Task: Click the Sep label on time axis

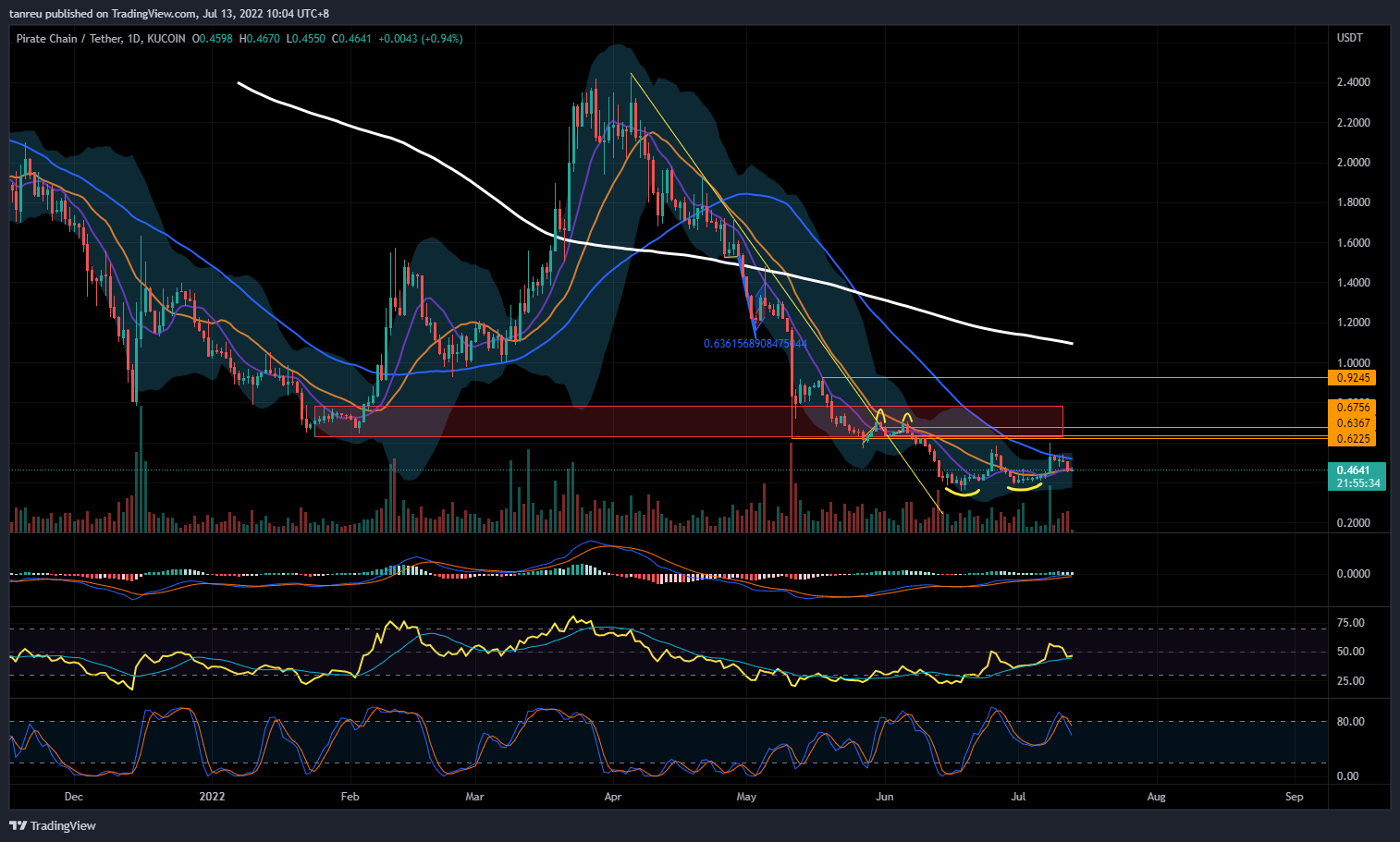Action: tap(1295, 797)
